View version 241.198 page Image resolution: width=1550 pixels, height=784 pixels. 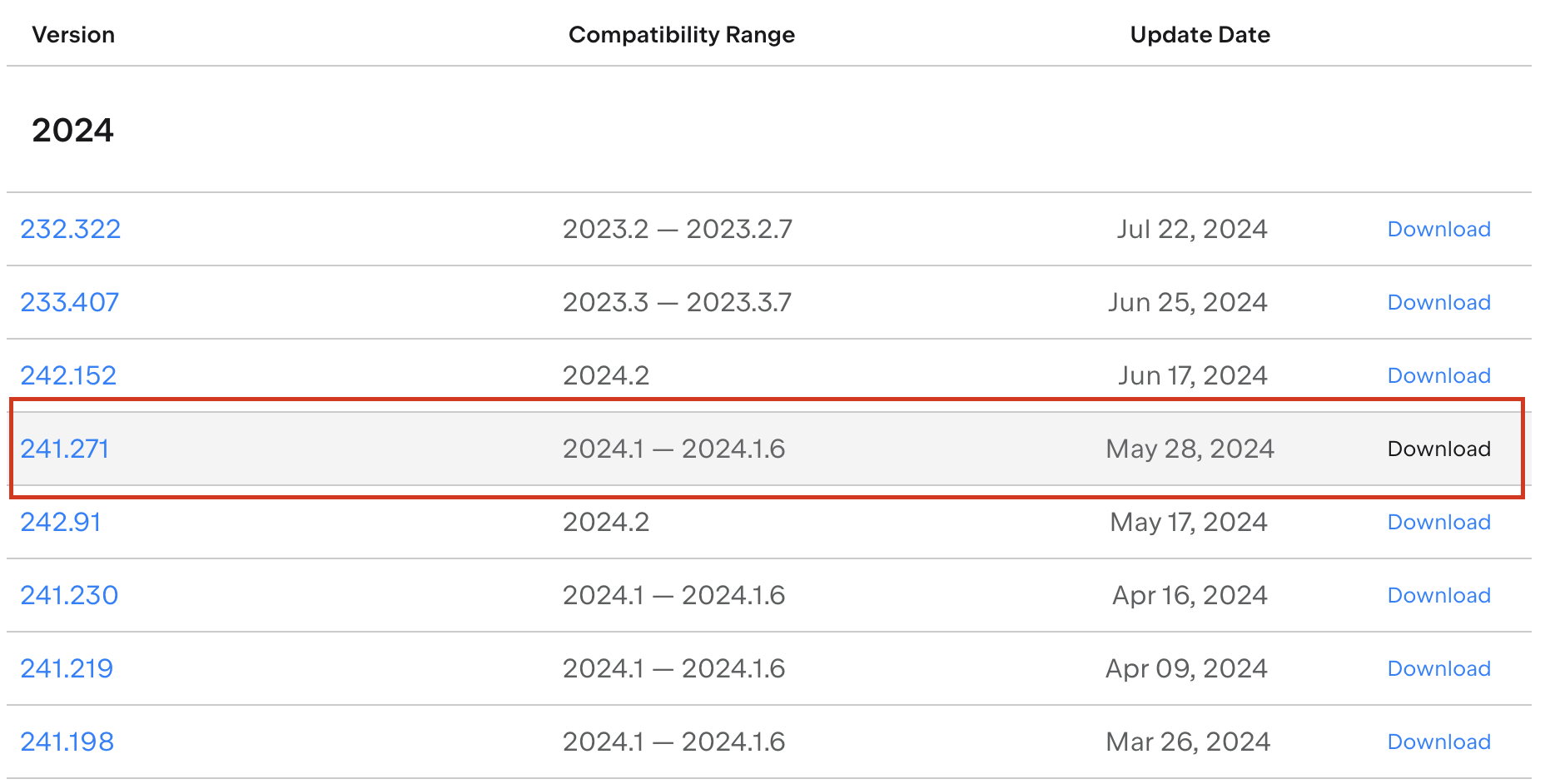click(67, 742)
